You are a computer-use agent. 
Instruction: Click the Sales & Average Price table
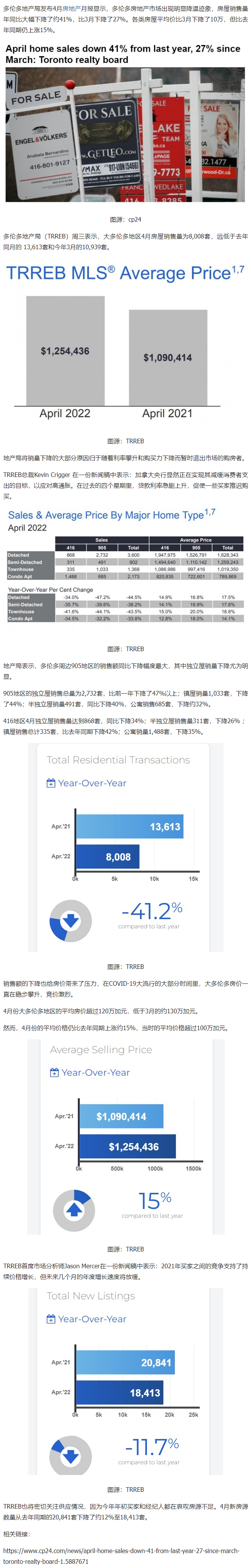click(x=125, y=579)
